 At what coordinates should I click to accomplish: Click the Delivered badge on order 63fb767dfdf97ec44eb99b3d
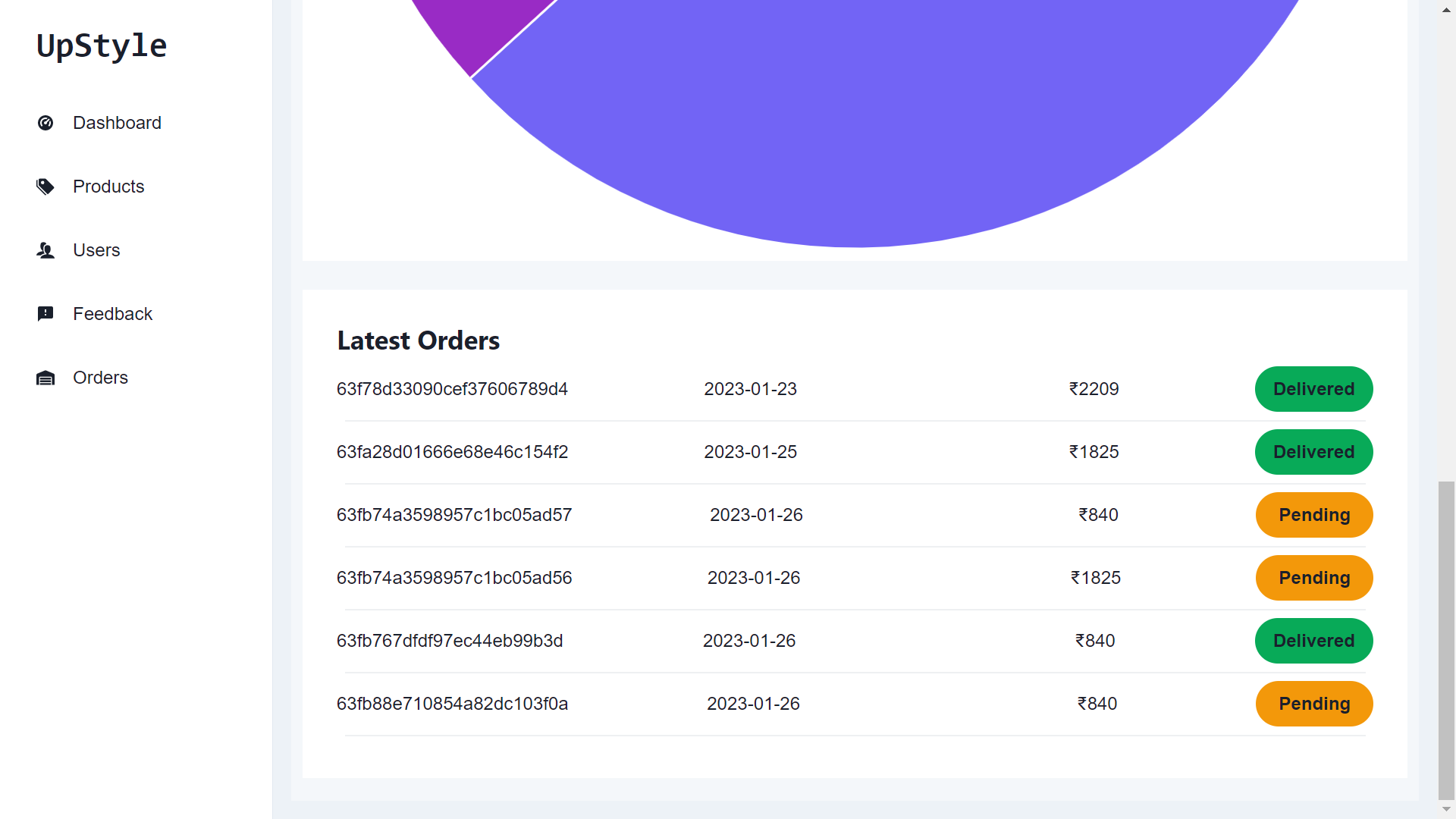(1313, 641)
